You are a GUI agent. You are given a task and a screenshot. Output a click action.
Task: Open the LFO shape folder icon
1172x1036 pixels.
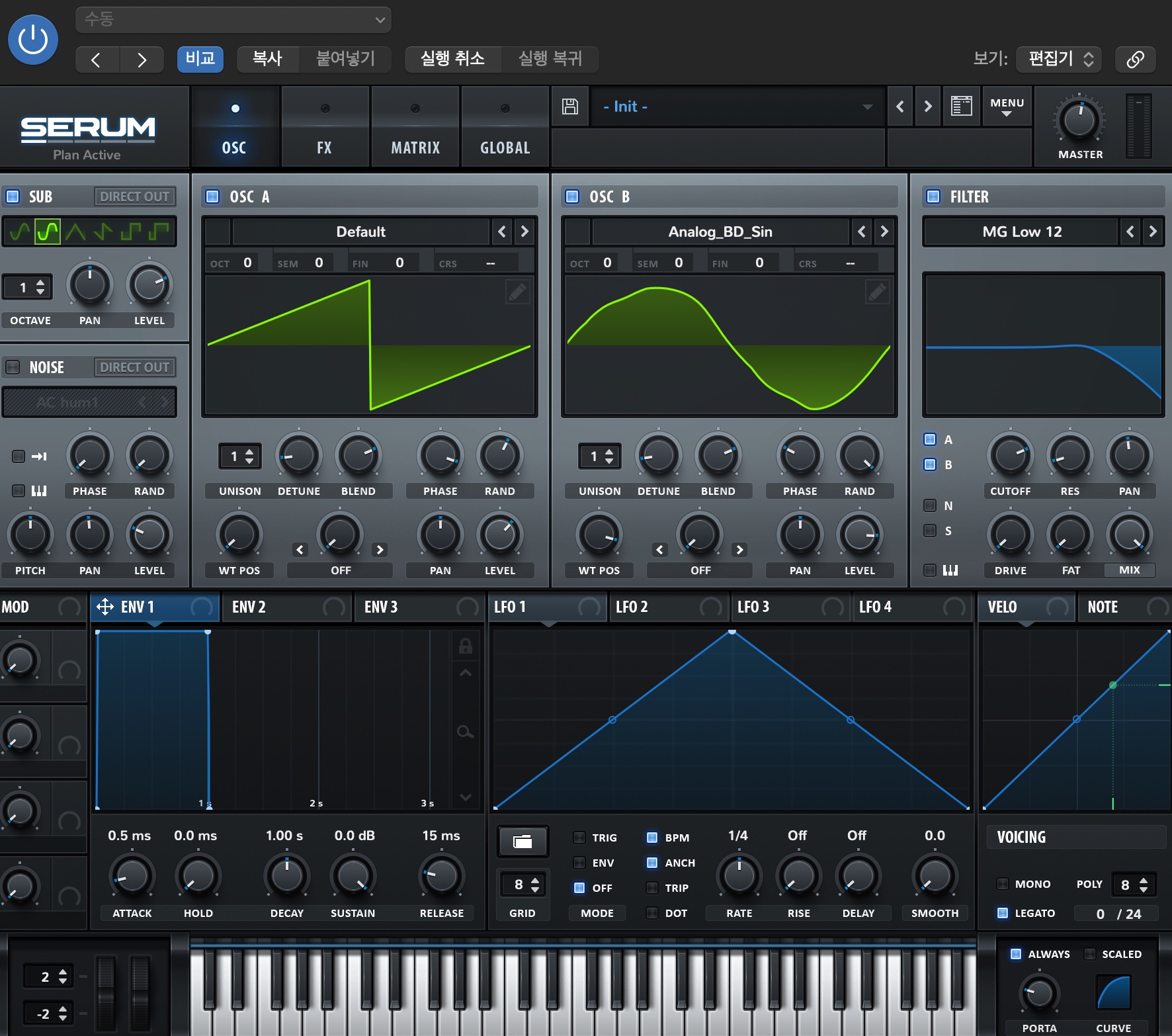coord(523,842)
